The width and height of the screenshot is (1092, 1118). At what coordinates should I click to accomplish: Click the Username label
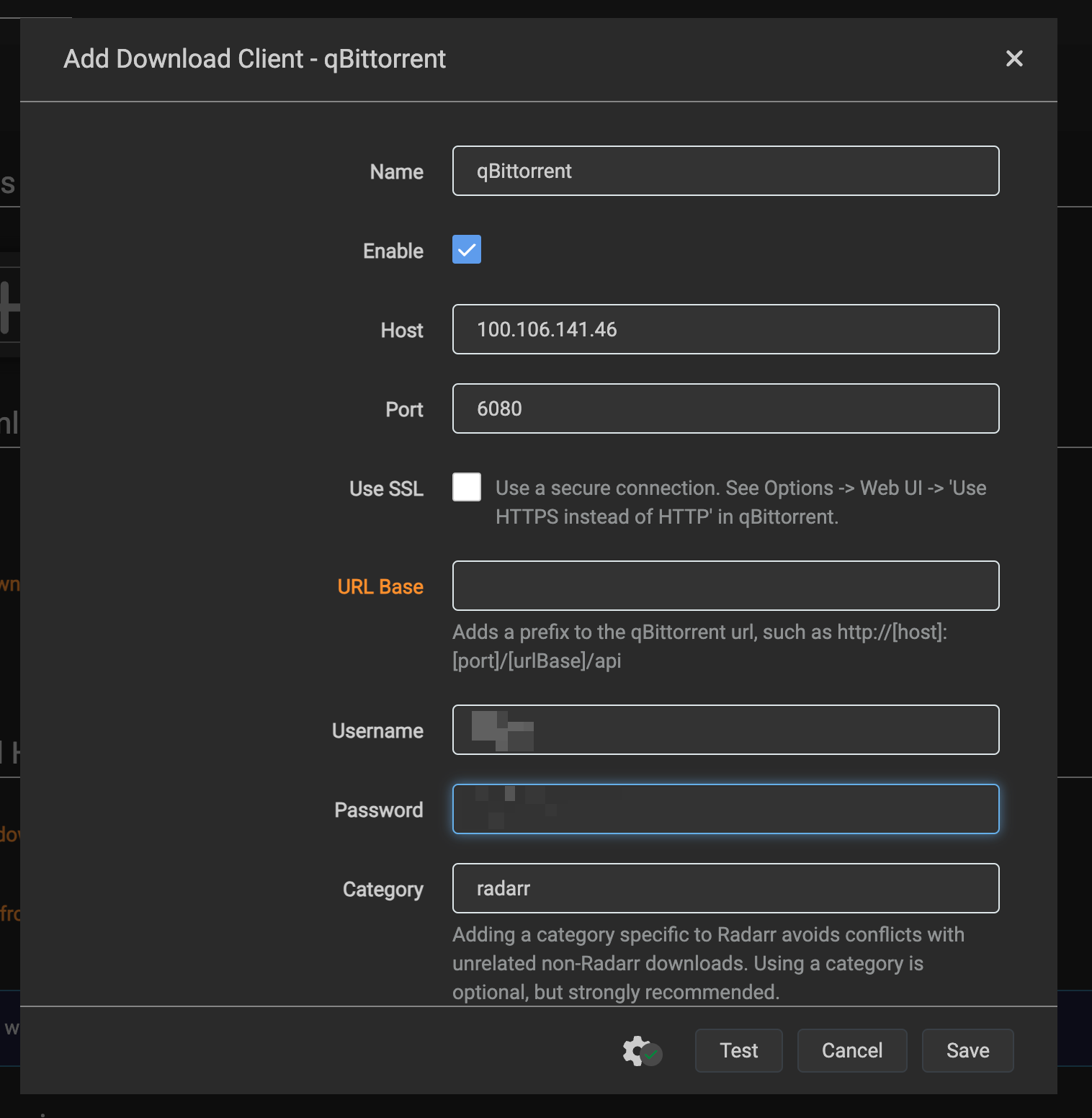pos(377,730)
